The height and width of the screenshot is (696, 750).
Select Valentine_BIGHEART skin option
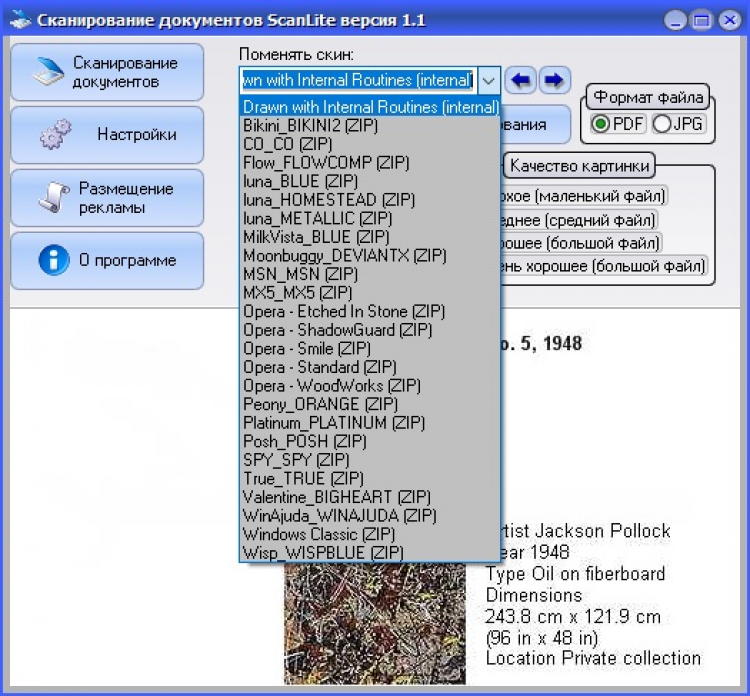pyautogui.click(x=337, y=497)
